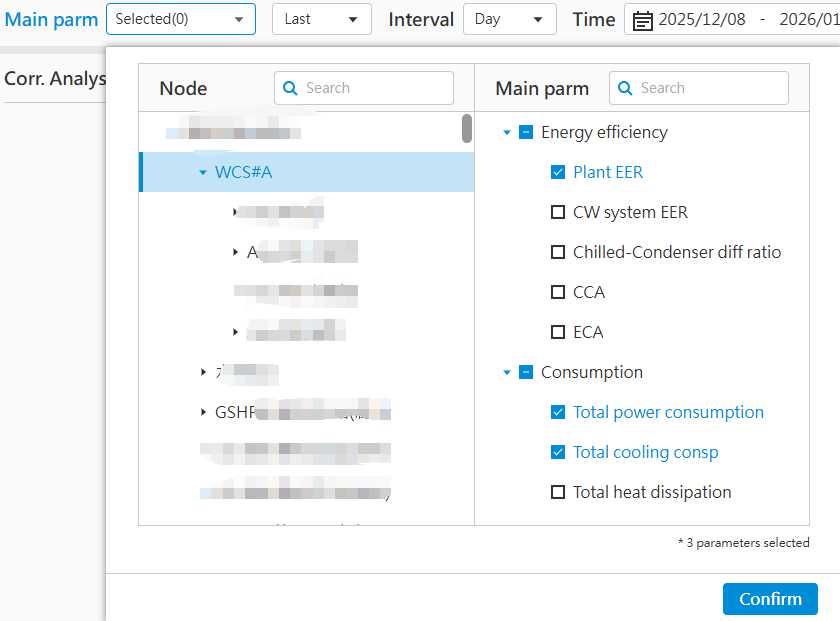
Task: Toggle the Energy efficiency group checkbox
Action: tap(526, 132)
